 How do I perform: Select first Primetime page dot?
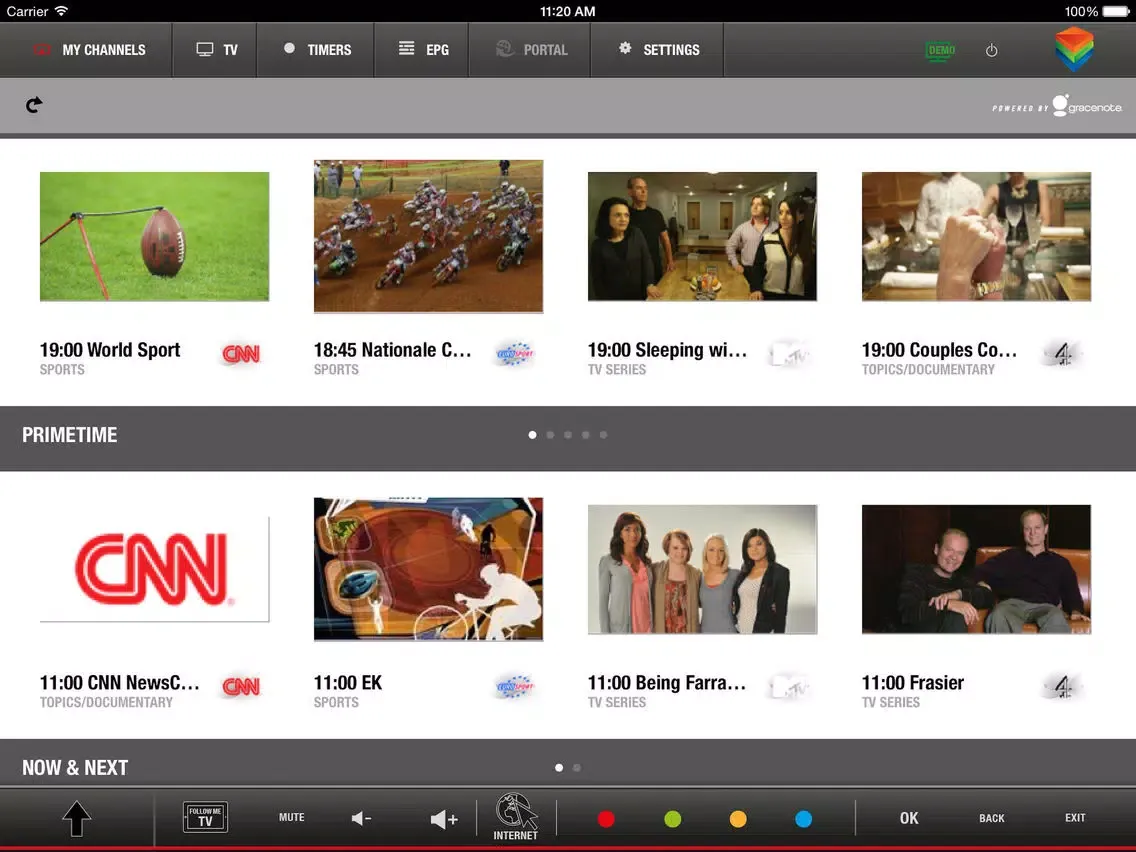tap(532, 435)
